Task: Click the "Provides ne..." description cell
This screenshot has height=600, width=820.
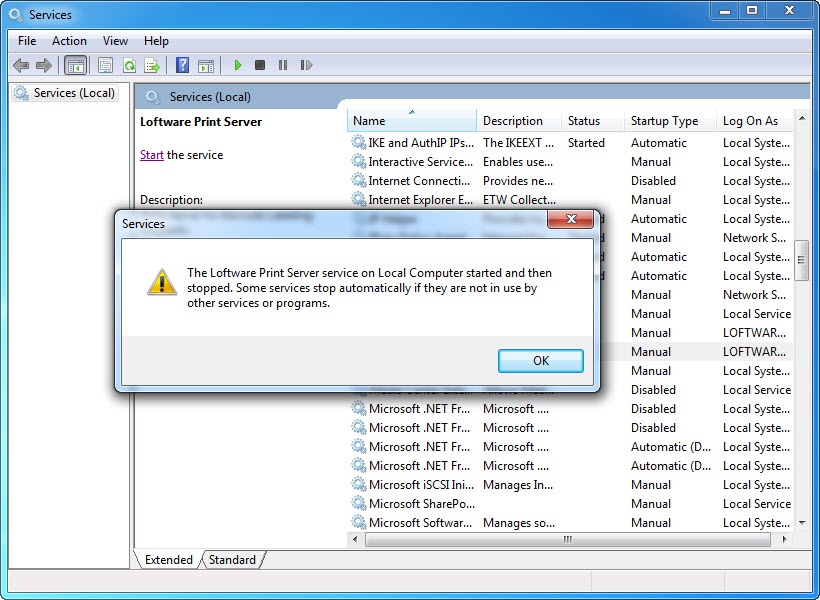Action: click(x=518, y=181)
